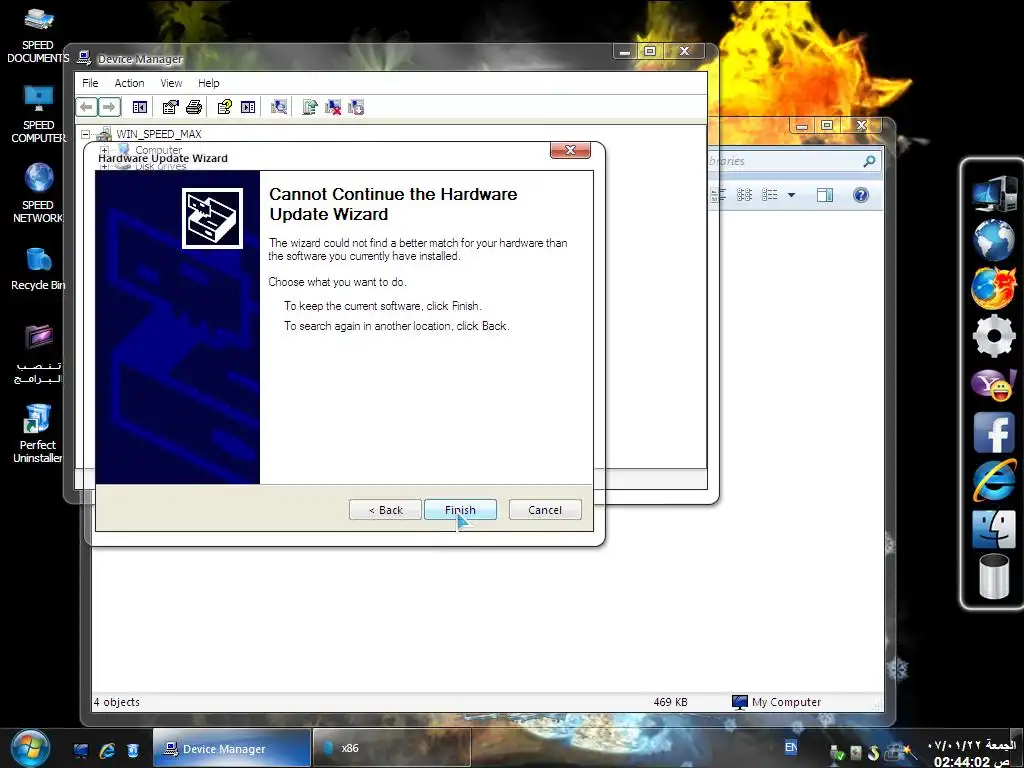
Task: Click the Disable device toolbar icon
Action: point(357,107)
